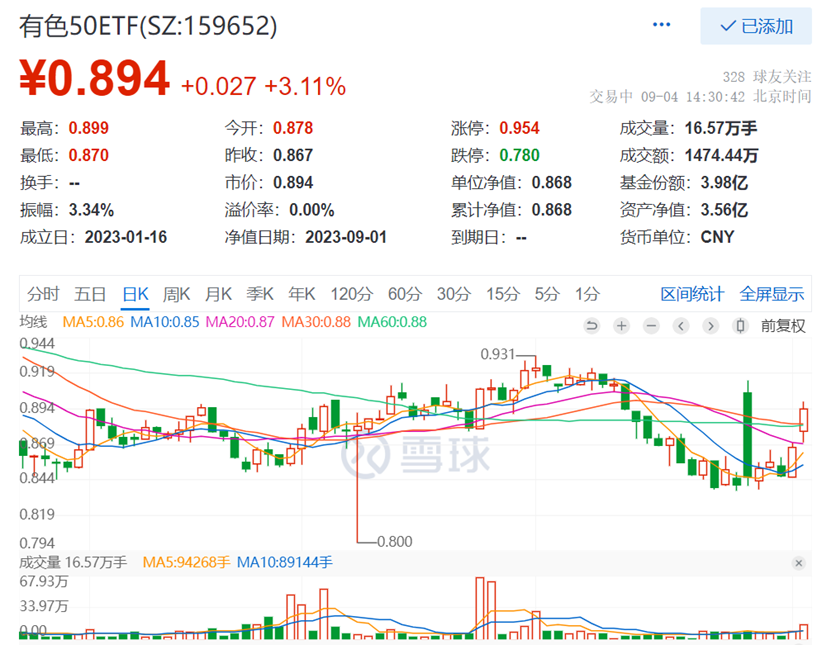
Task: Switch to the 1分 interval tab
Action: click(587, 294)
